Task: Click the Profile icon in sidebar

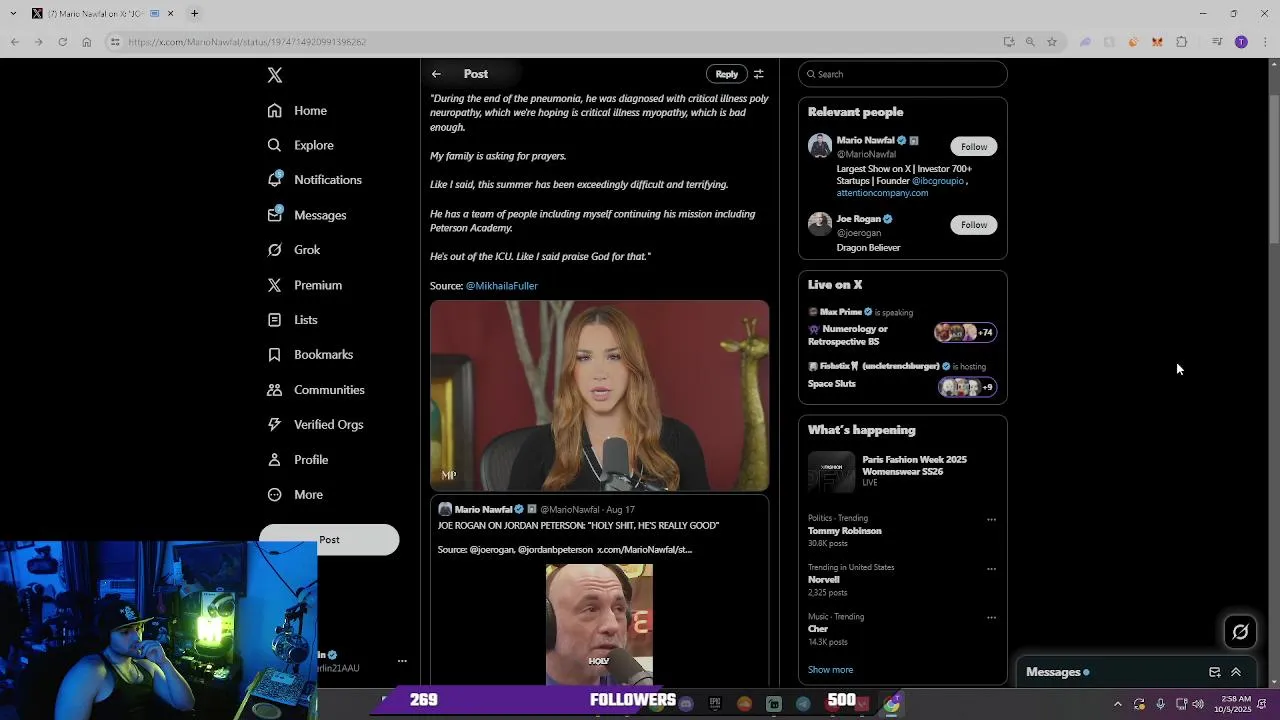Action: [x=274, y=460]
